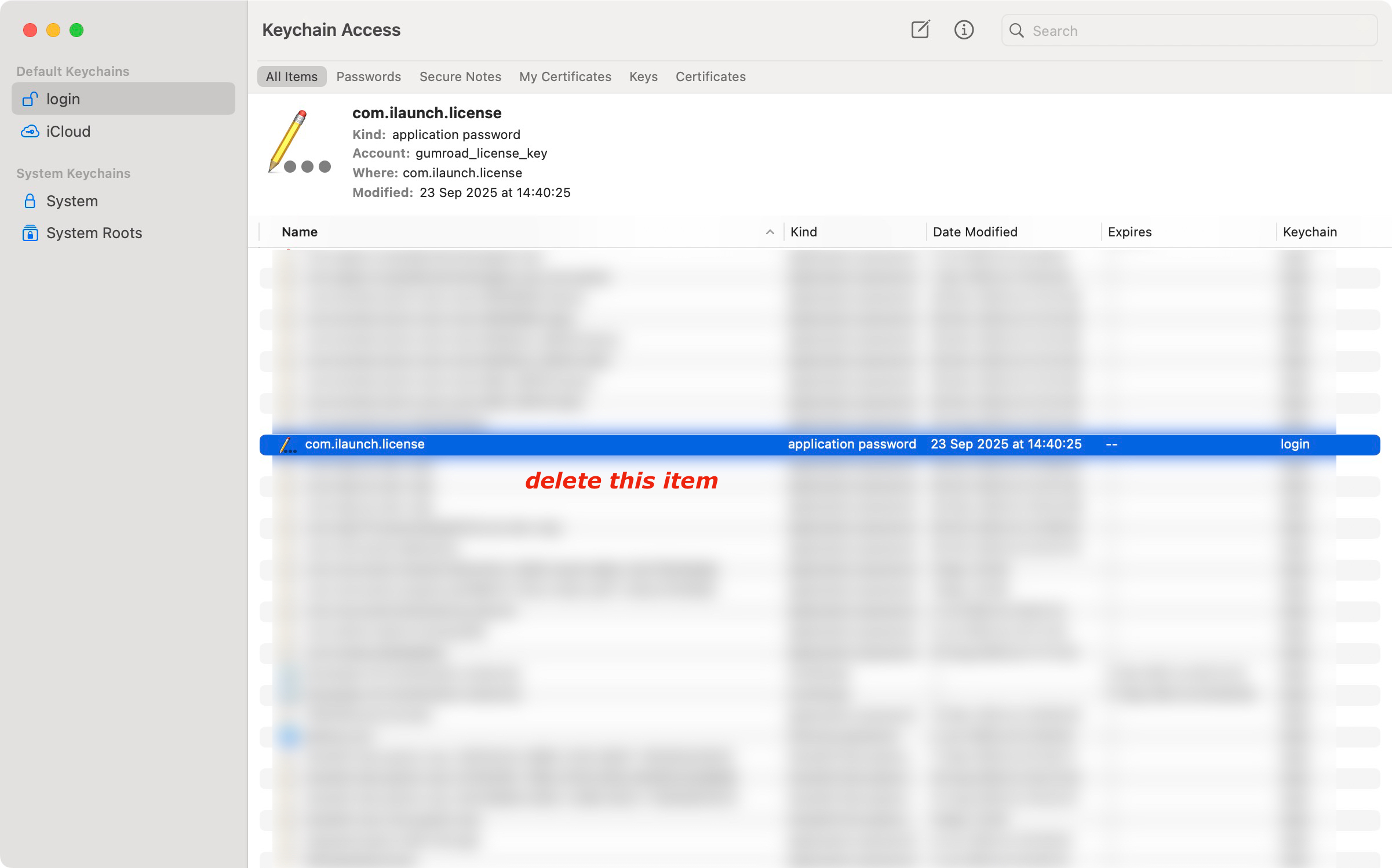This screenshot has width=1392, height=868.
Task: Select the All Items tab
Action: tap(291, 76)
